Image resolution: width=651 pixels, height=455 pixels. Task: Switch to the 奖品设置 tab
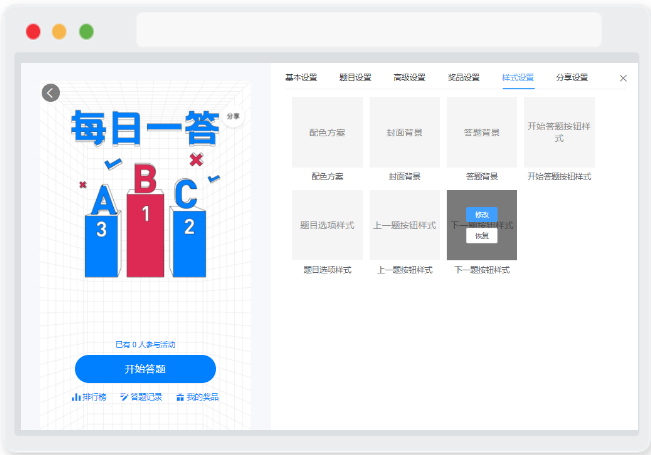[464, 77]
